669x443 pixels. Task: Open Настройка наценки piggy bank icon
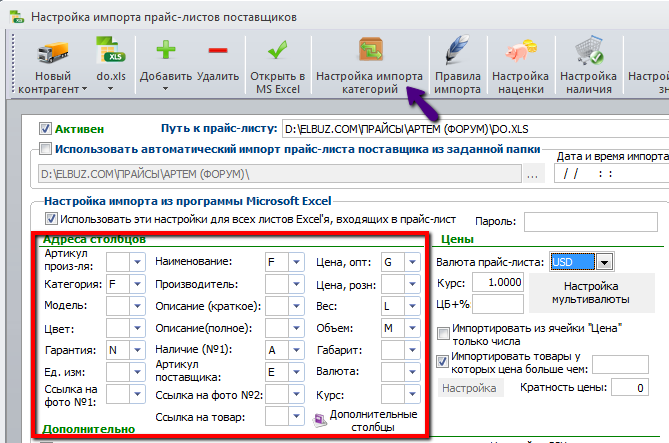(x=521, y=50)
